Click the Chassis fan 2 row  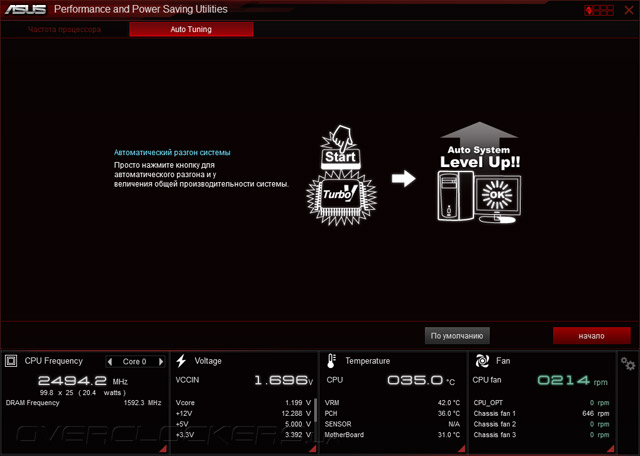tap(541, 424)
